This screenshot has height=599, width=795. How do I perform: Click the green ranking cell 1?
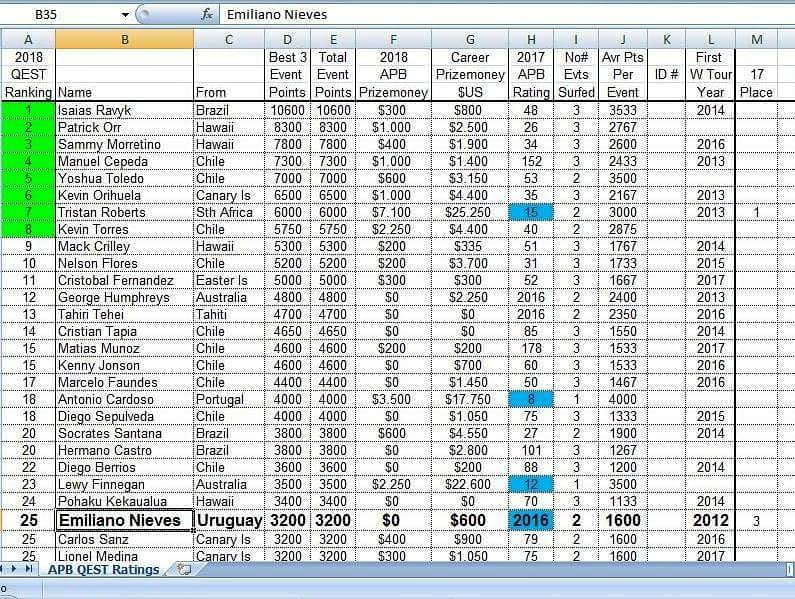coord(28,110)
